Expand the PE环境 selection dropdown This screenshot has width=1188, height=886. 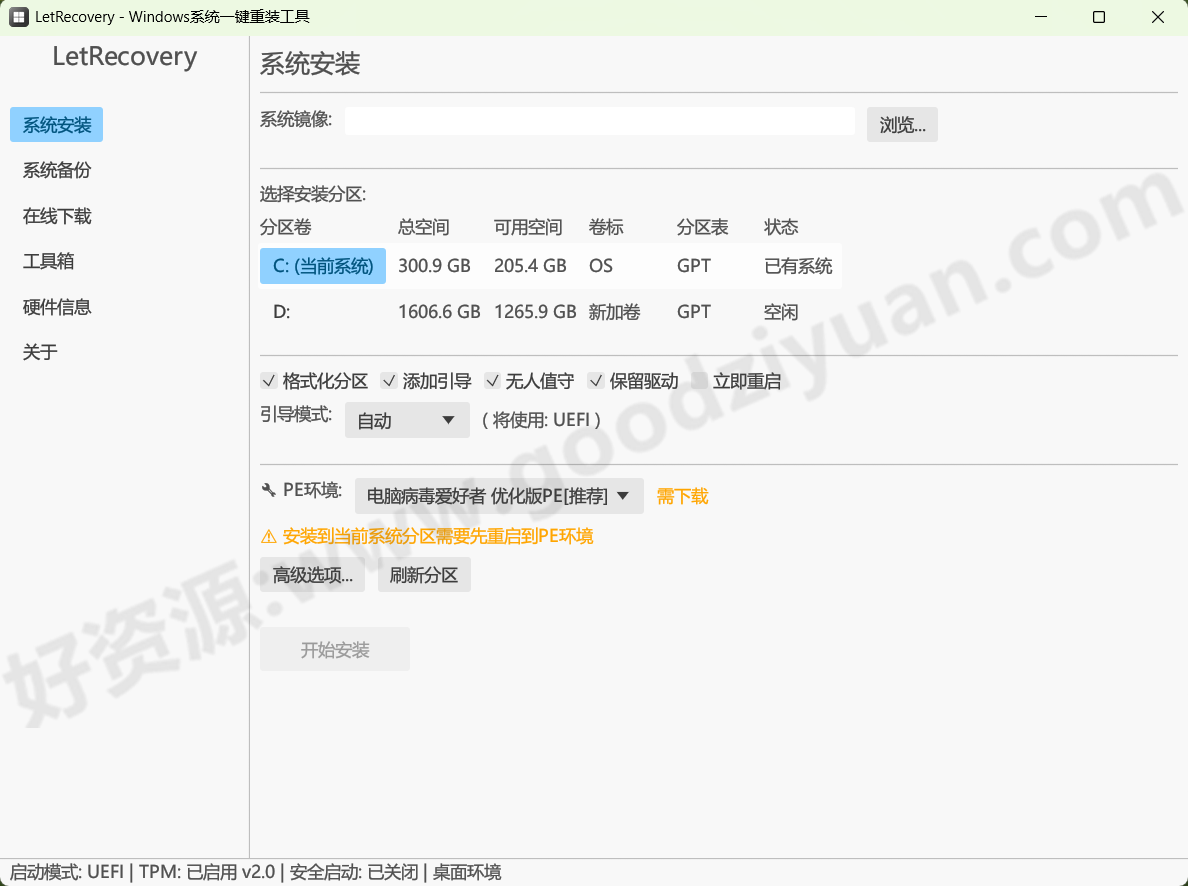coord(500,494)
